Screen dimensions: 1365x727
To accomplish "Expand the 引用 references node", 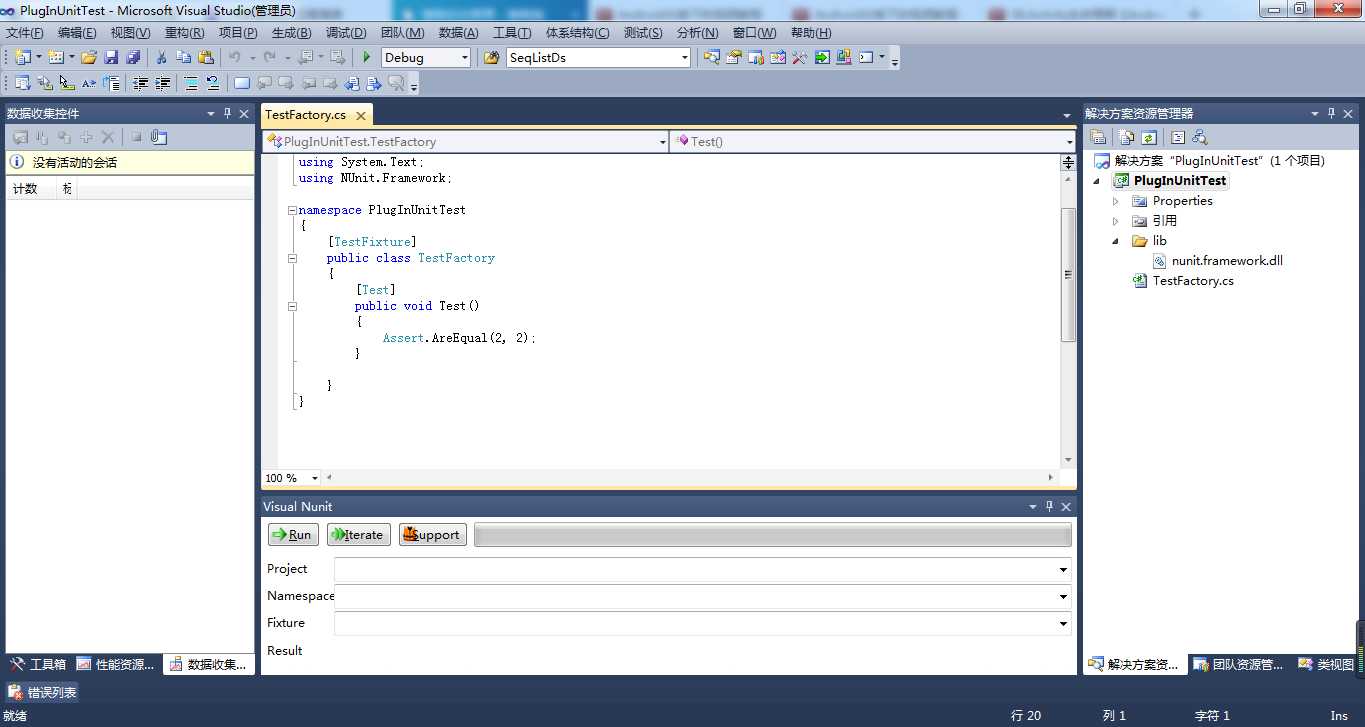I will [1116, 221].
